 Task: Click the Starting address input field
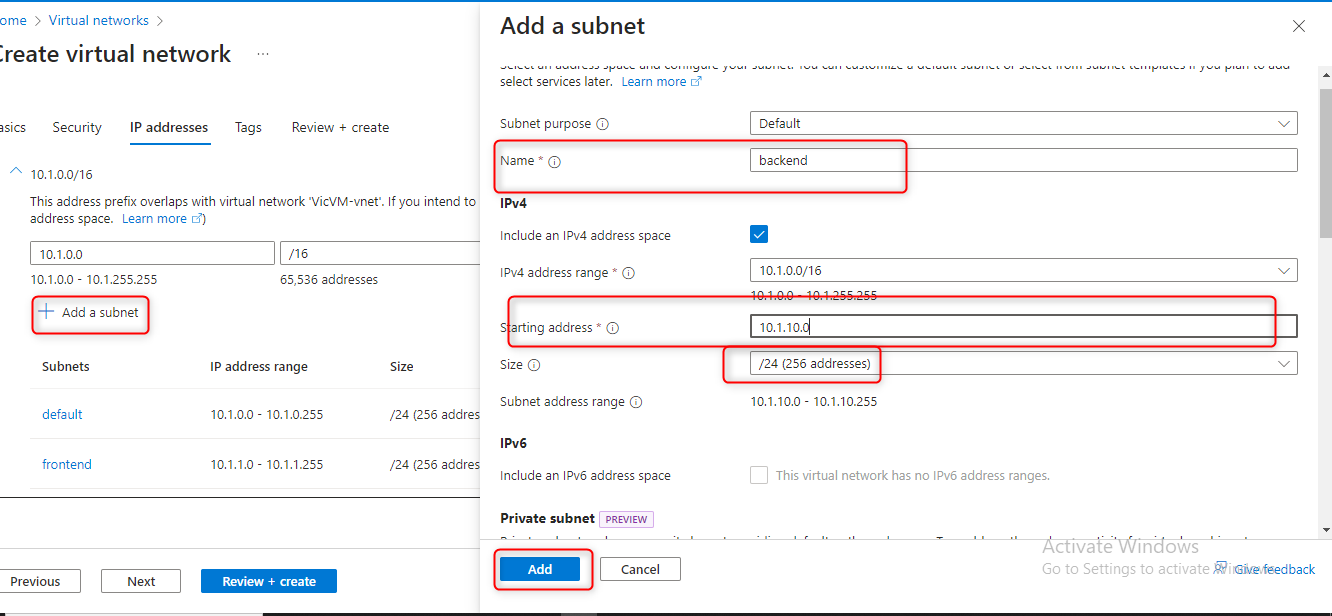coord(1023,327)
